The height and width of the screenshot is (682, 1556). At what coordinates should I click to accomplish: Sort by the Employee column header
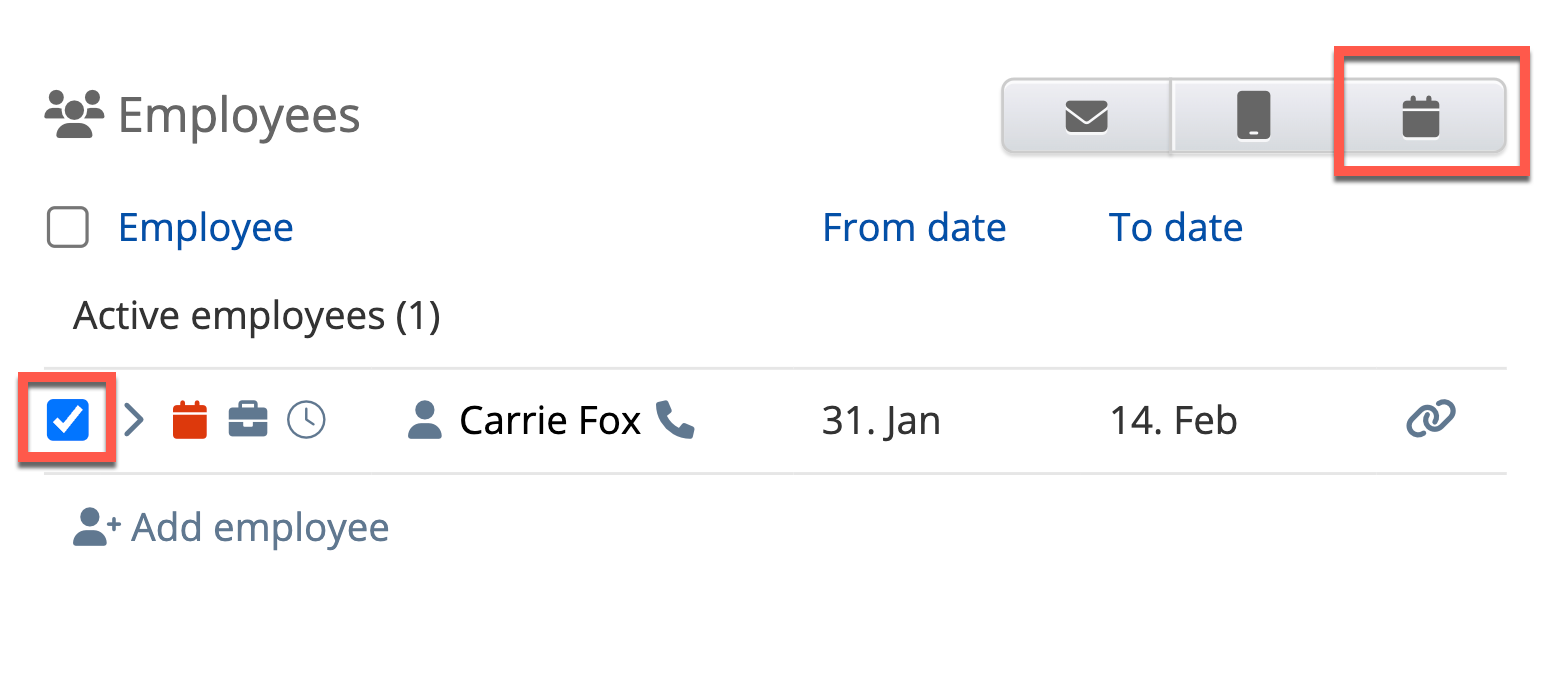[205, 228]
